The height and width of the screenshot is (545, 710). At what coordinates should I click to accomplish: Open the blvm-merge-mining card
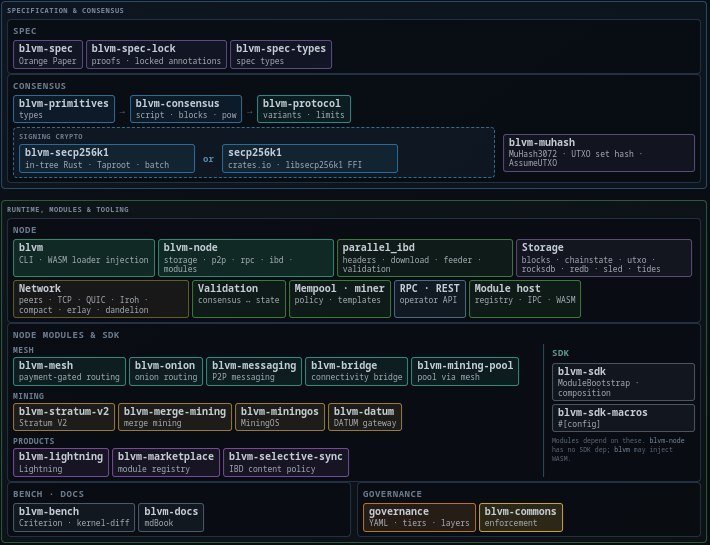175,417
